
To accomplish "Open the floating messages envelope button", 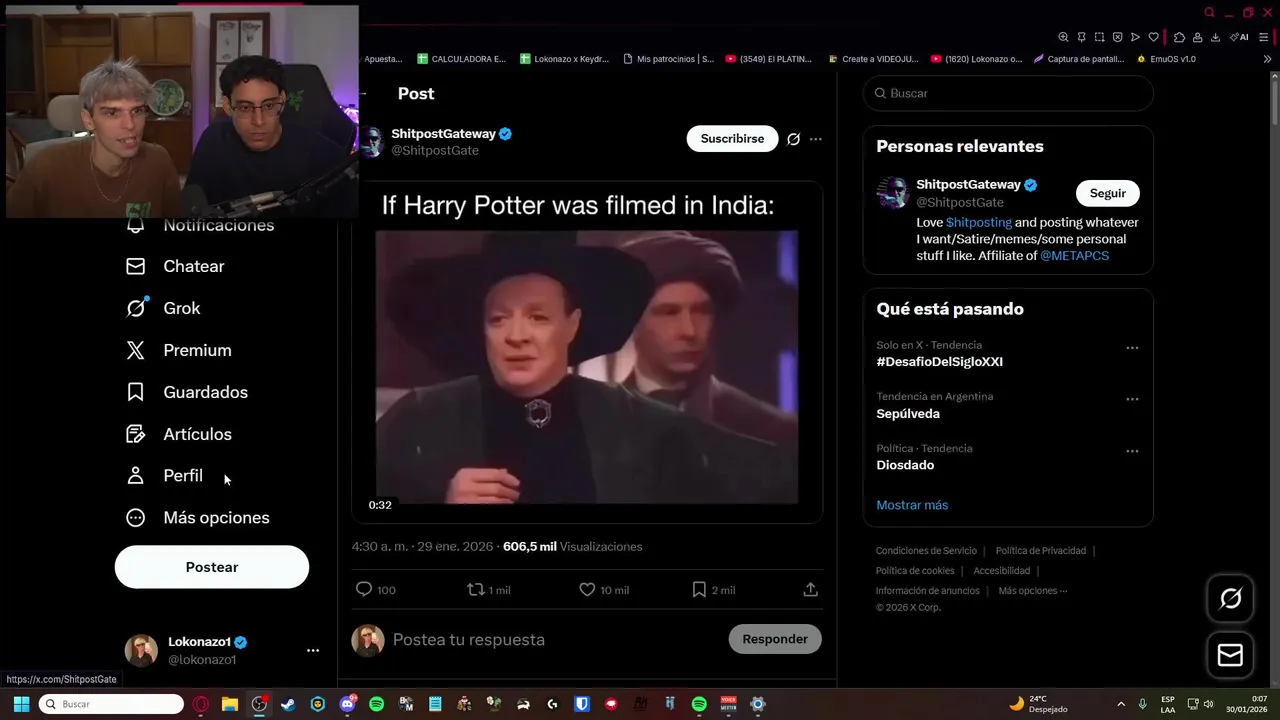I will 1231,656.
